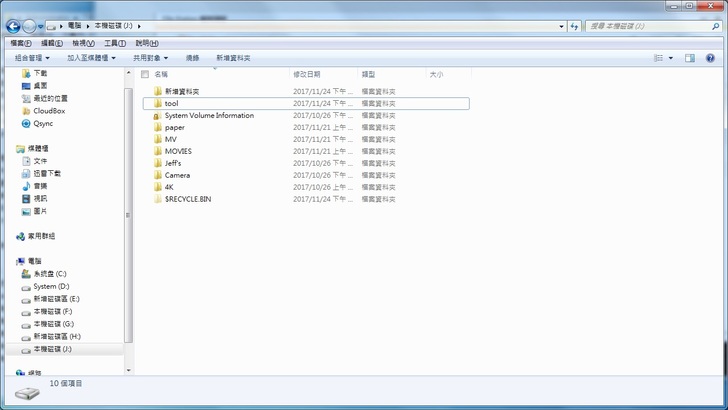Select the paper folder icon
Screen dimensions: 728x410
[x=158, y=127]
